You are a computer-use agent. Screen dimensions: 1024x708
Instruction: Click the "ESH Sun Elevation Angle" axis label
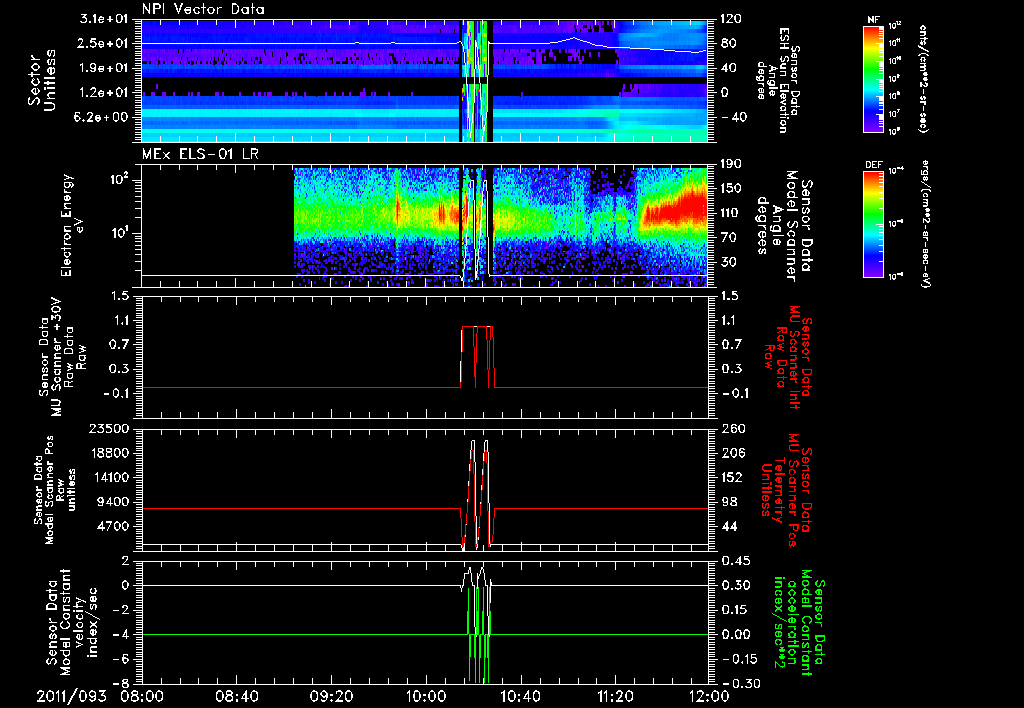(x=778, y=79)
